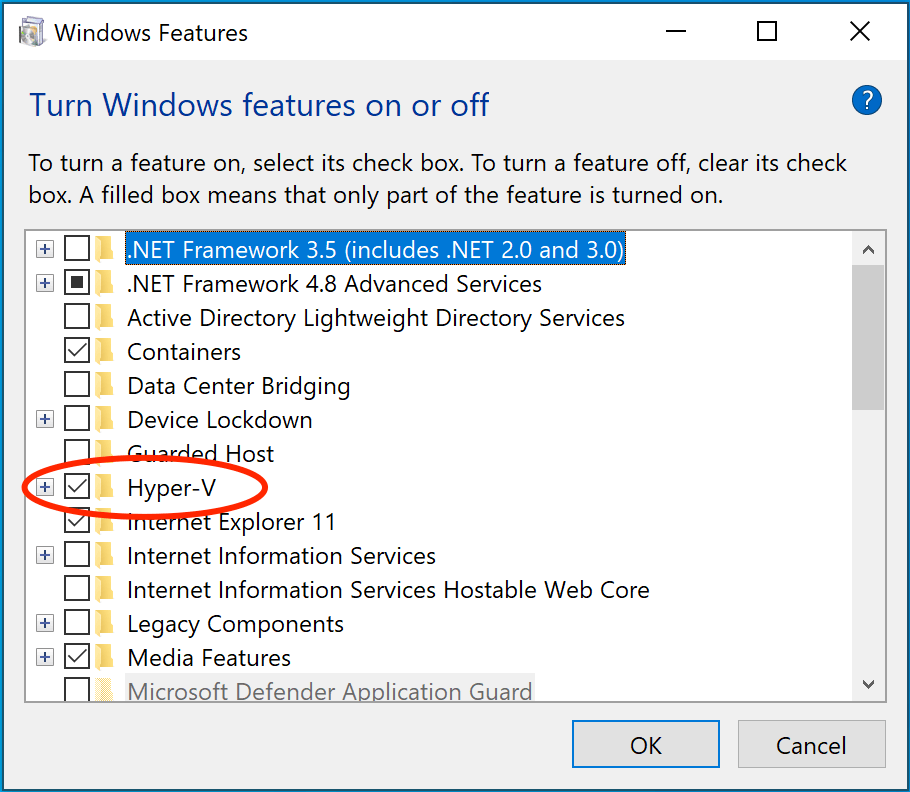Image resolution: width=910 pixels, height=792 pixels.
Task: Click the Help question mark icon
Action: 866,100
